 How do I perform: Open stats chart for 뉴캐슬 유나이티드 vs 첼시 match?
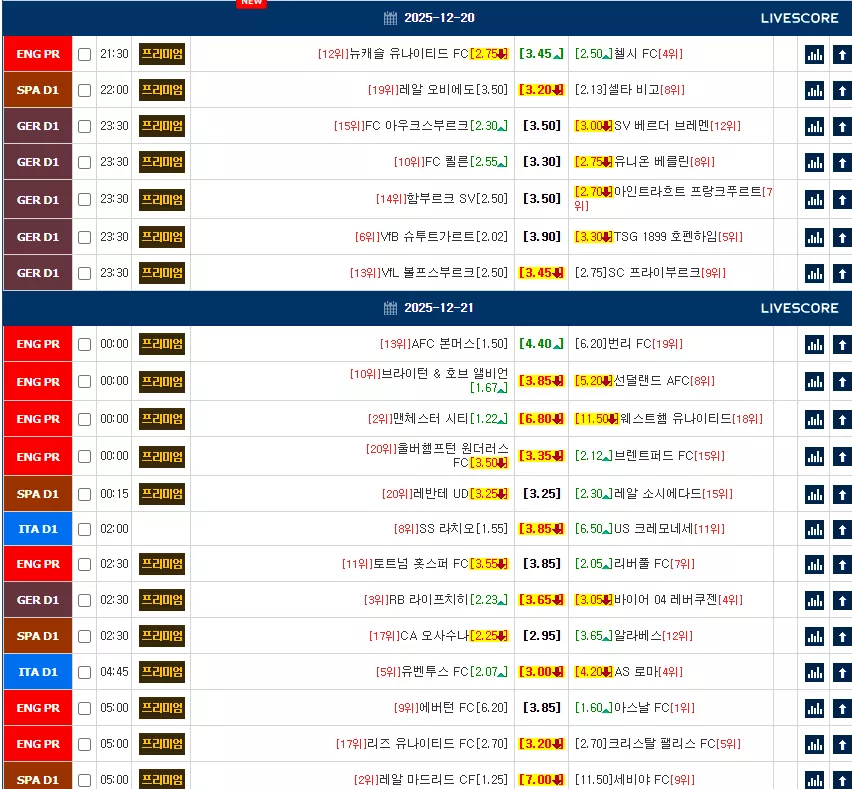[x=814, y=54]
